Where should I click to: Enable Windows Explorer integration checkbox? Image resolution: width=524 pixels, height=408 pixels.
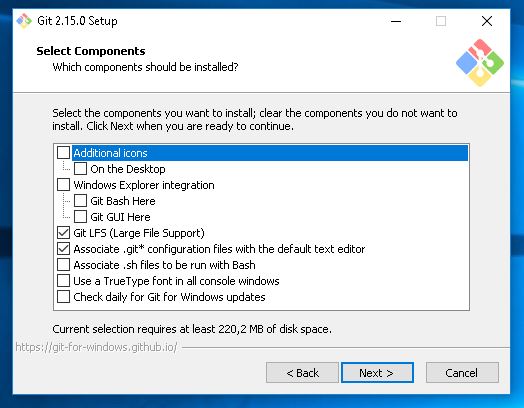[63, 185]
